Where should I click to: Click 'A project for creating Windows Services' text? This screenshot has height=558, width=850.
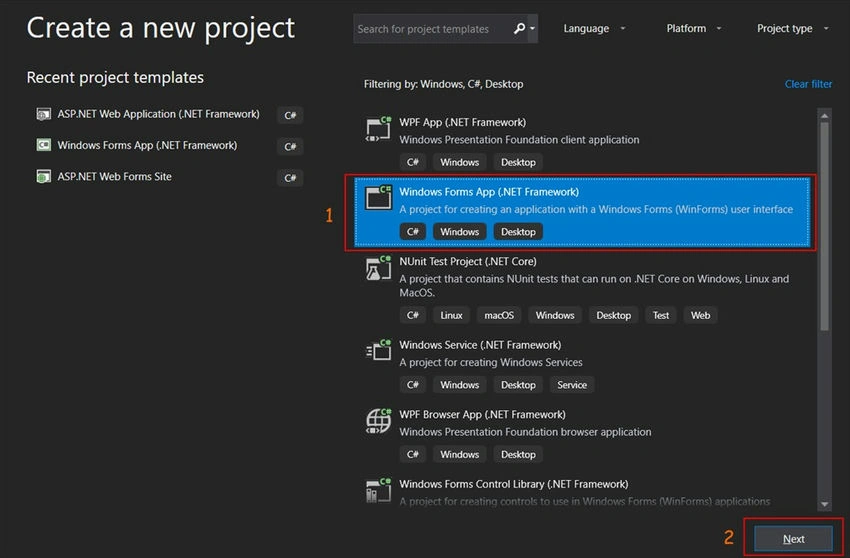coord(491,362)
